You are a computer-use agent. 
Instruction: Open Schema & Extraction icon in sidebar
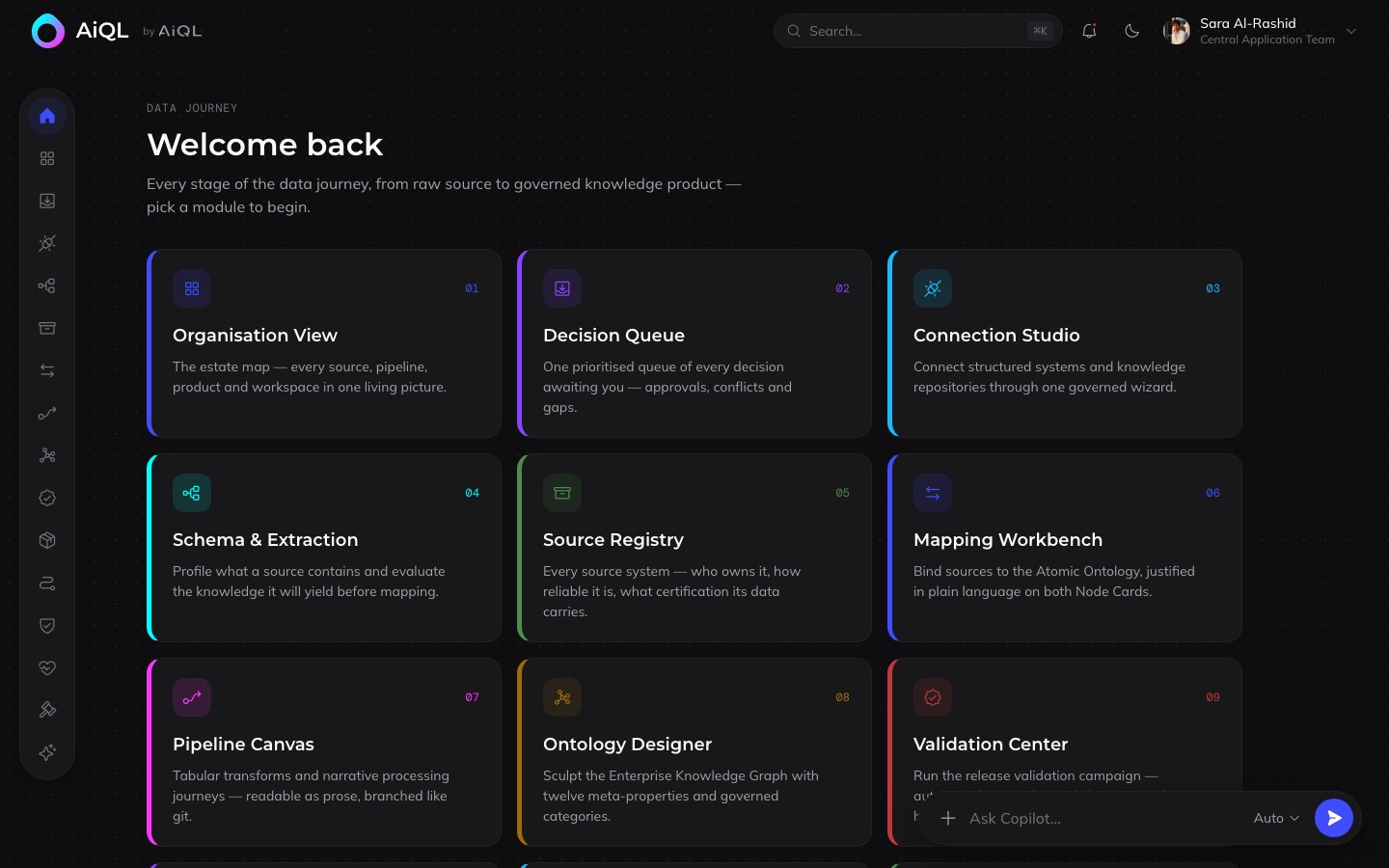click(x=47, y=285)
